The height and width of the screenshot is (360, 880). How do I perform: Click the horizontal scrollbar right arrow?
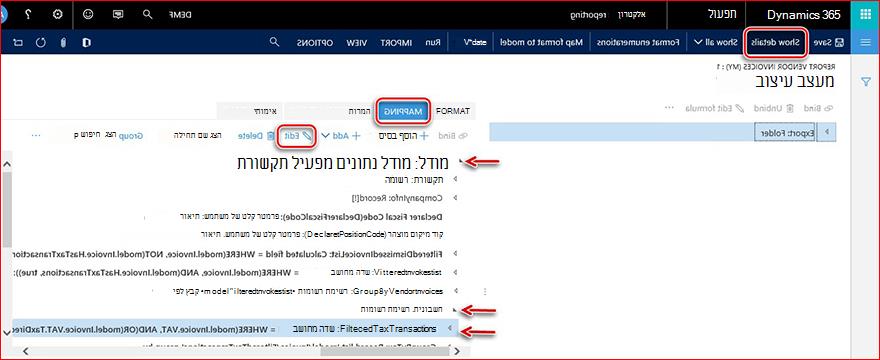point(456,351)
